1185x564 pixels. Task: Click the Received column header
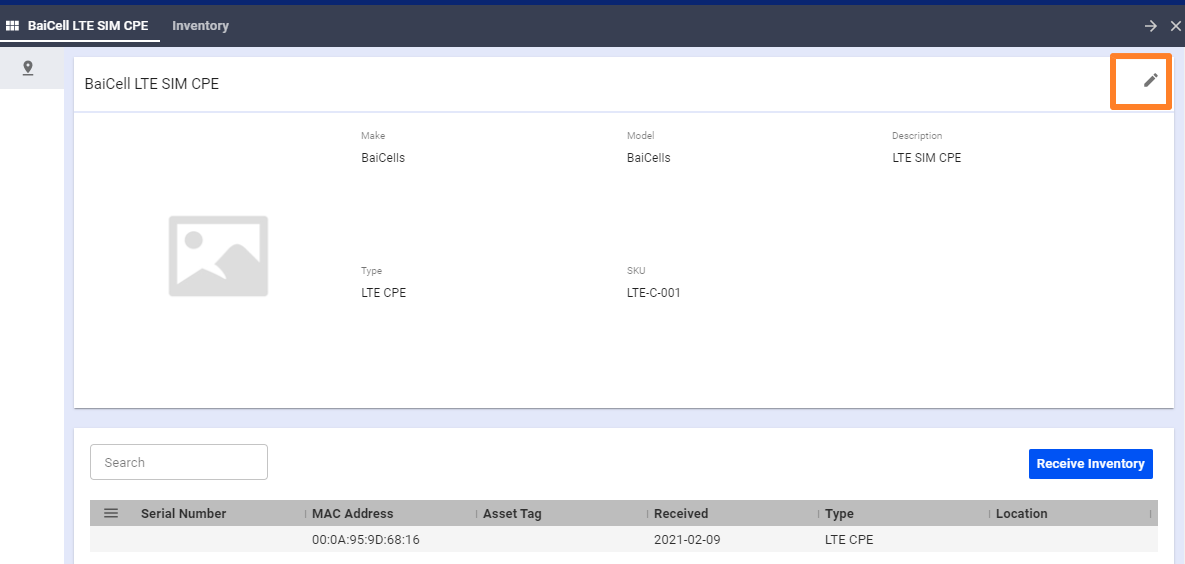pos(681,513)
